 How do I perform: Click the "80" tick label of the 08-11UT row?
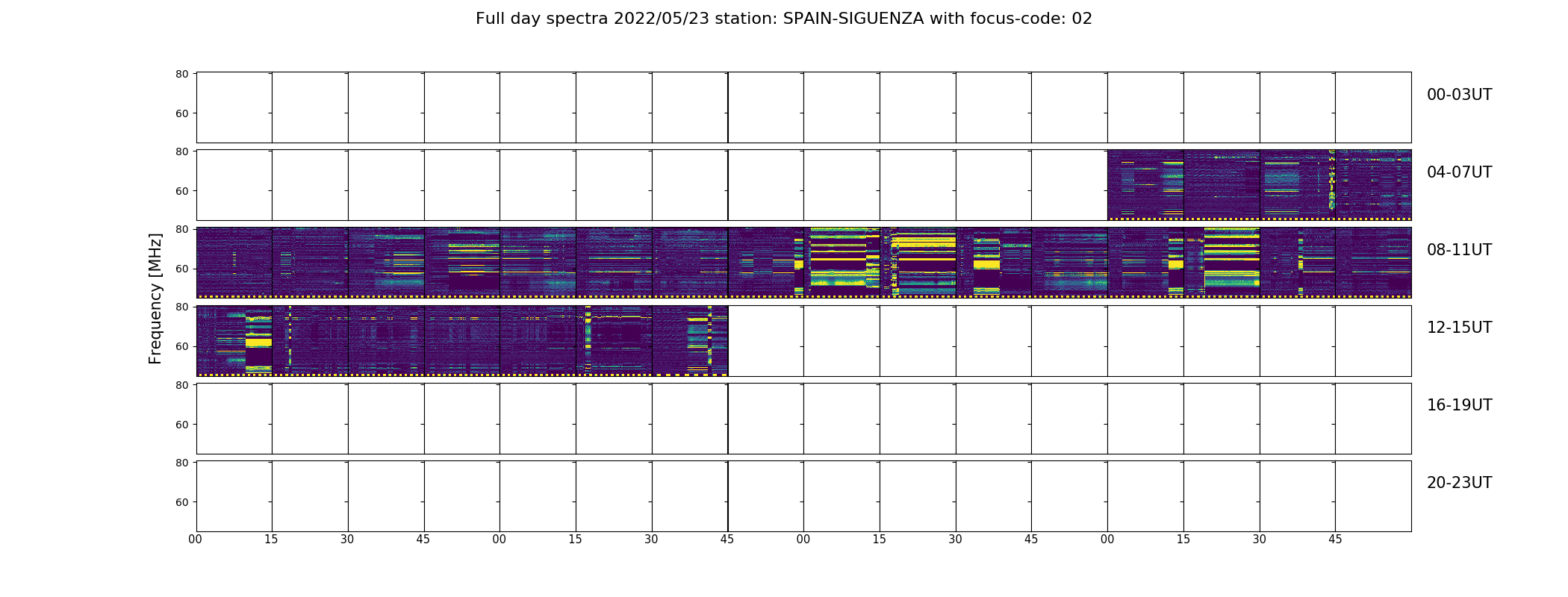coord(181,229)
